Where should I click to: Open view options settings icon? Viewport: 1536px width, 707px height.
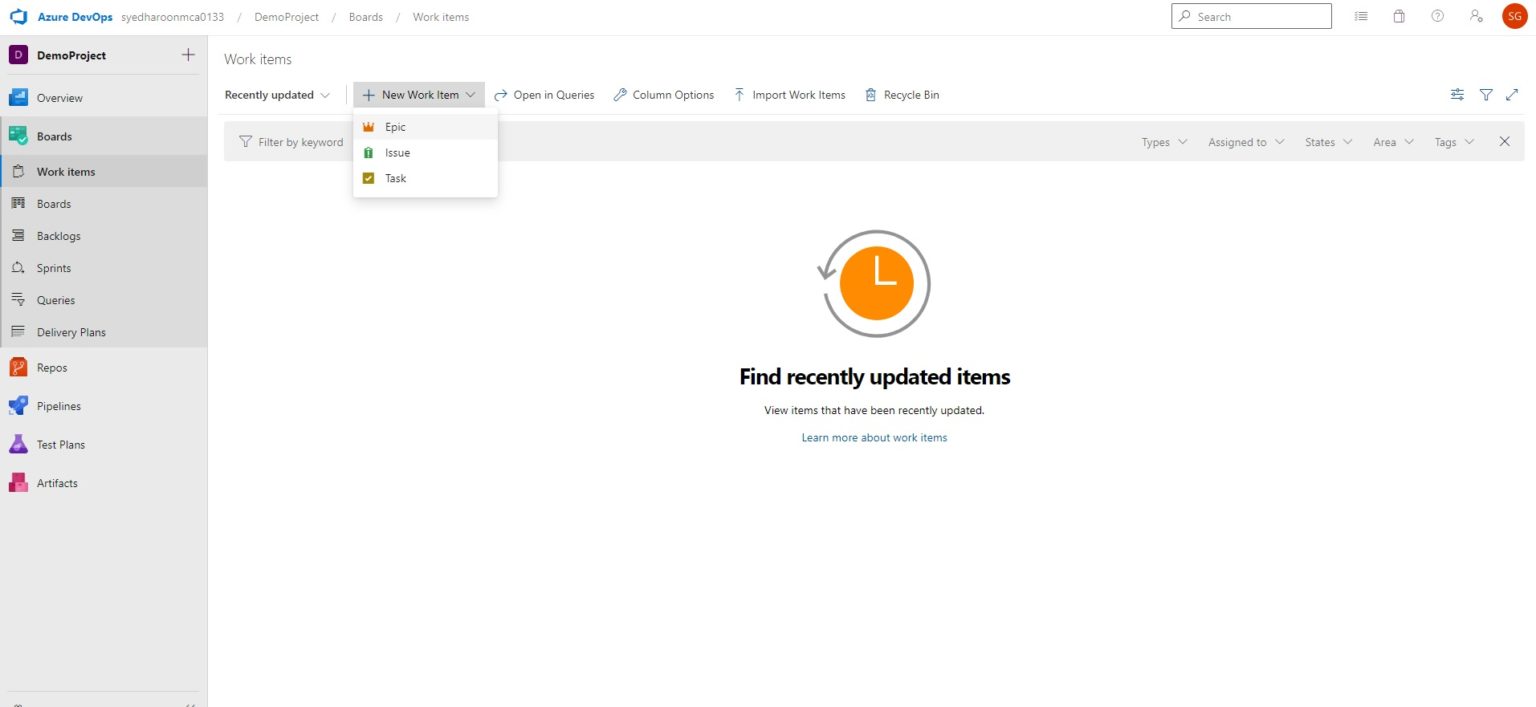click(x=1457, y=94)
